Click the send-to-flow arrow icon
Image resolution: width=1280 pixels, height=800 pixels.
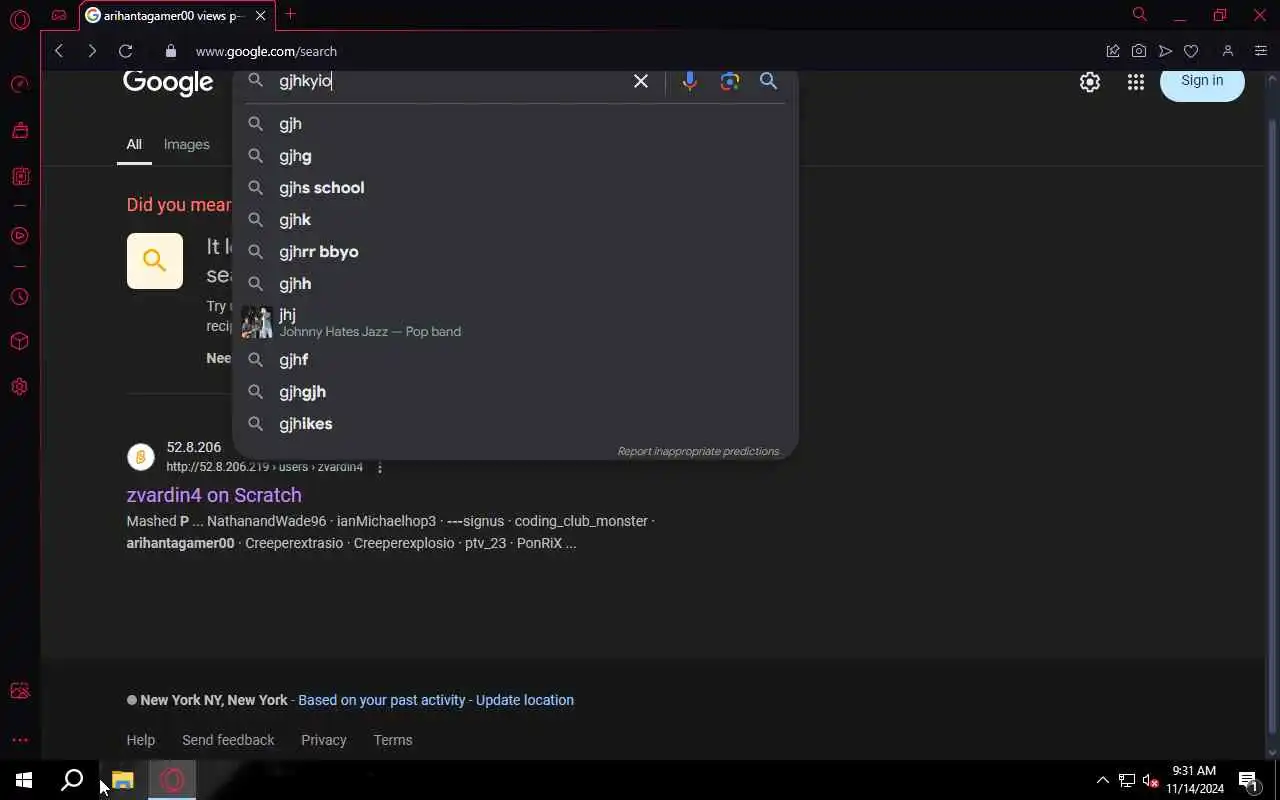pyautogui.click(x=1165, y=51)
